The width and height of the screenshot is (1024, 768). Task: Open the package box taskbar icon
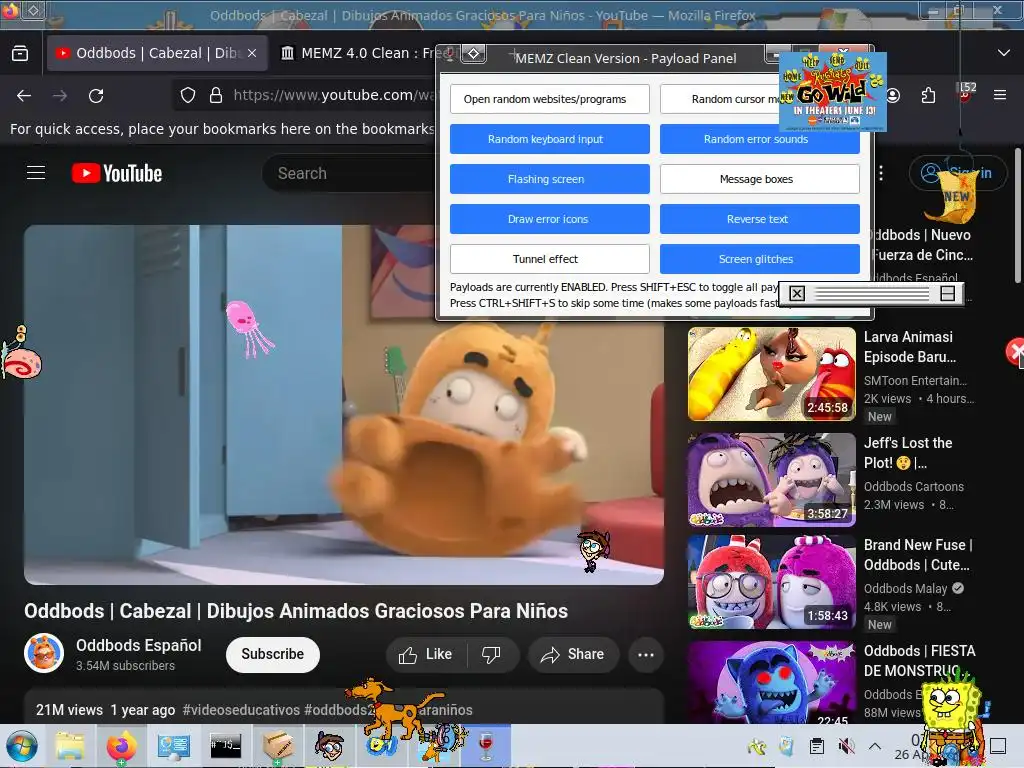click(278, 746)
